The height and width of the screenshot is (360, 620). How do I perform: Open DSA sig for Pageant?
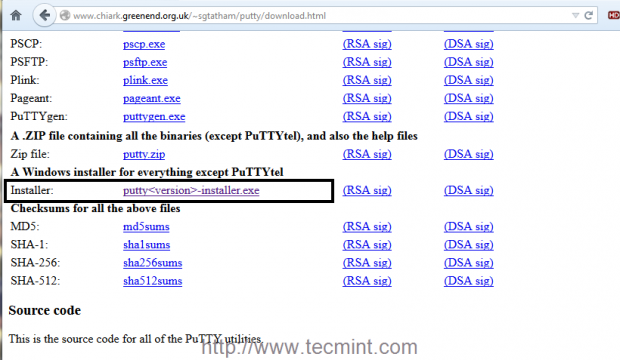coord(469,99)
